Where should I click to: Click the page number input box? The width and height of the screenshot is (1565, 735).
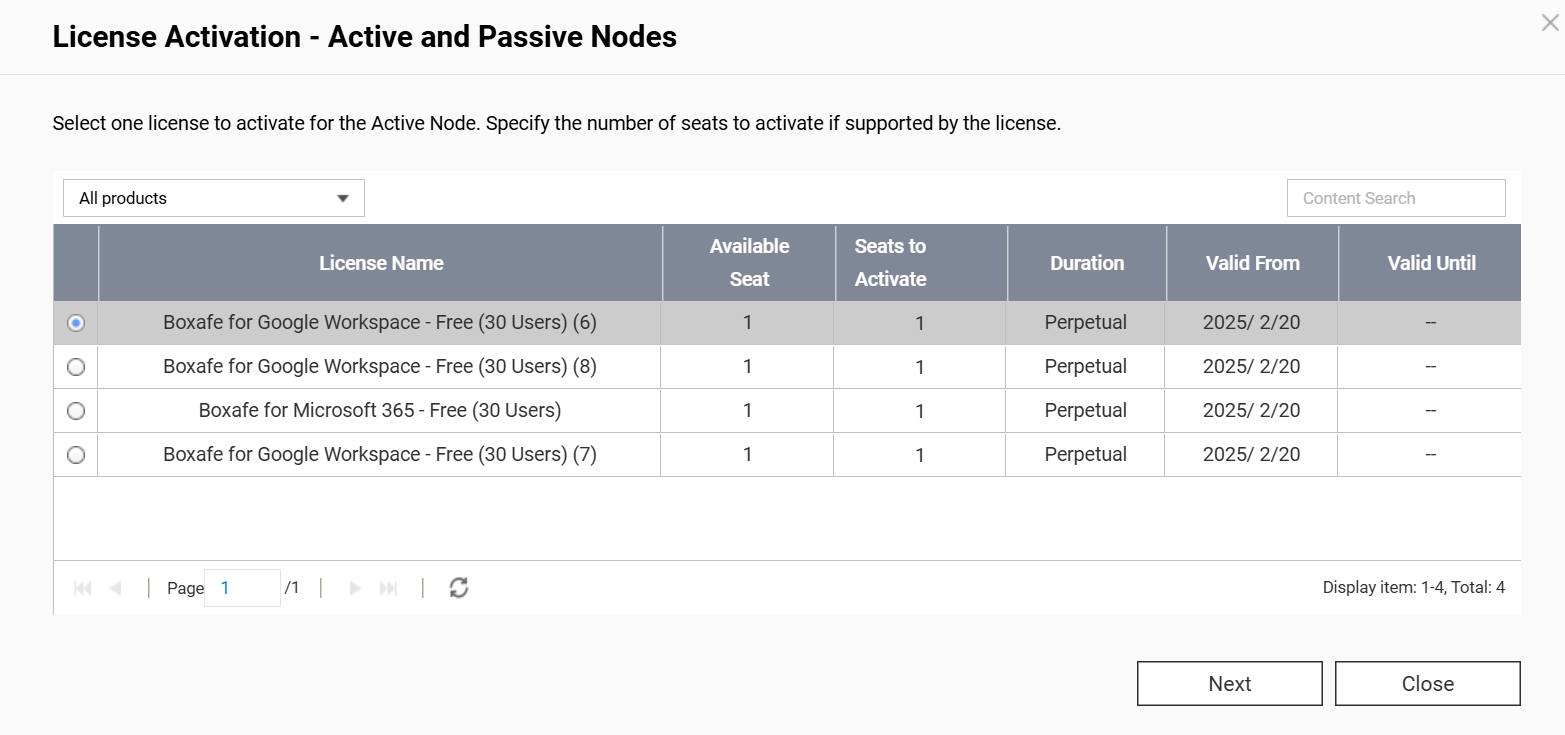(x=242, y=588)
